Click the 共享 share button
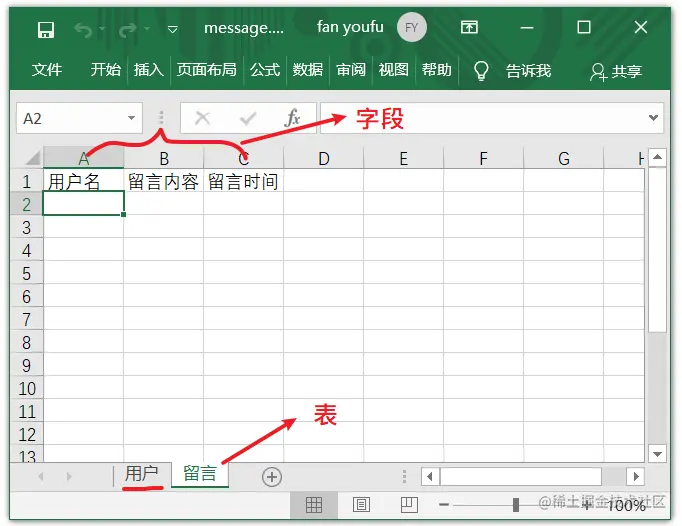 coord(616,71)
